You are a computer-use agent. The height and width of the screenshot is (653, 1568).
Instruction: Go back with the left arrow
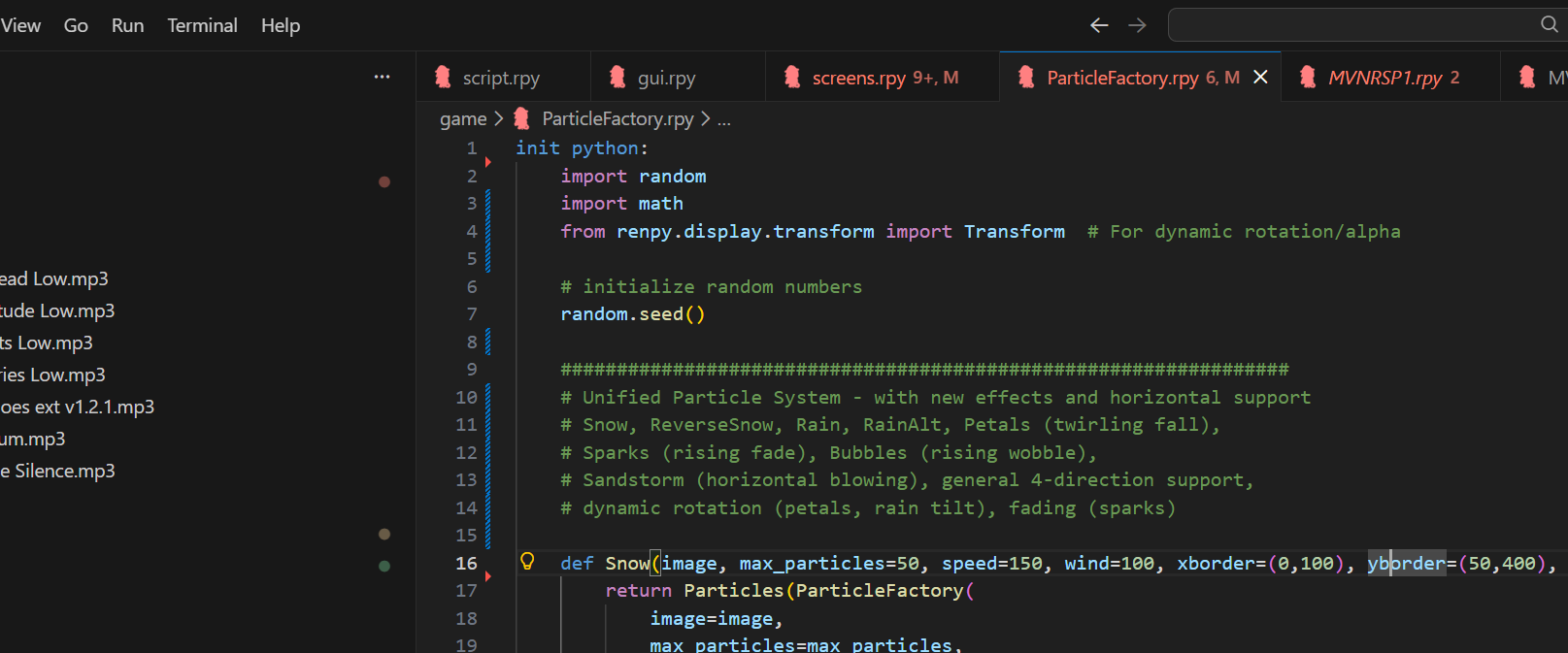(x=1099, y=25)
